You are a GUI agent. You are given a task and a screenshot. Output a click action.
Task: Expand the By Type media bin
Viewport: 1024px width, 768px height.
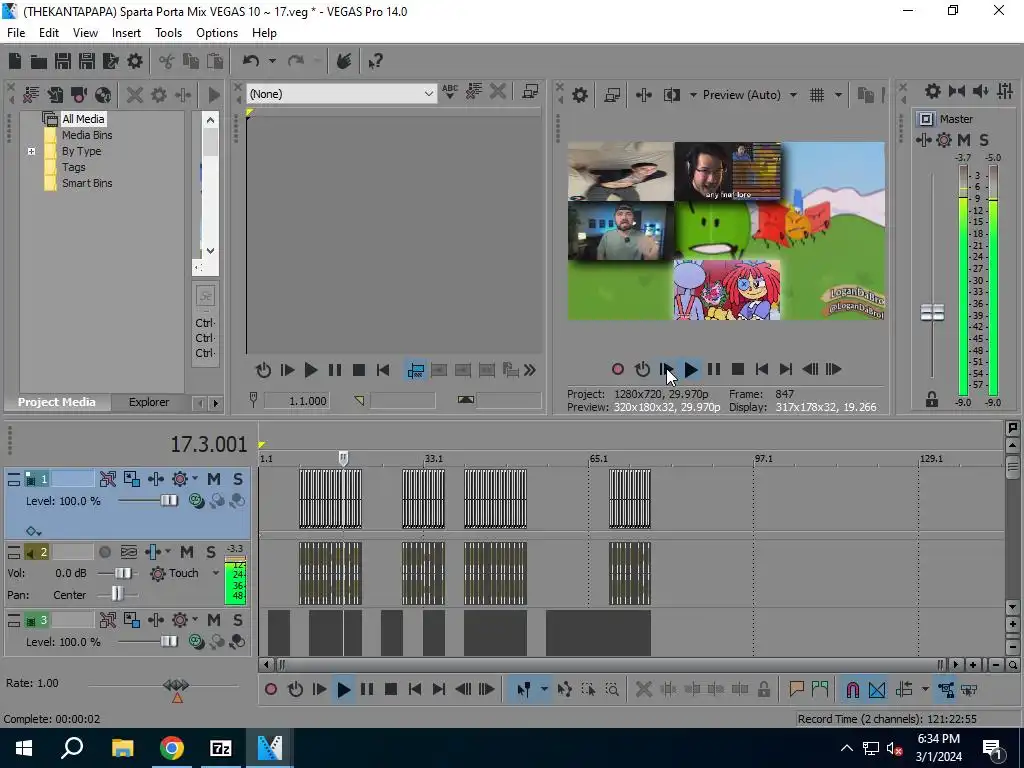[x=31, y=152]
